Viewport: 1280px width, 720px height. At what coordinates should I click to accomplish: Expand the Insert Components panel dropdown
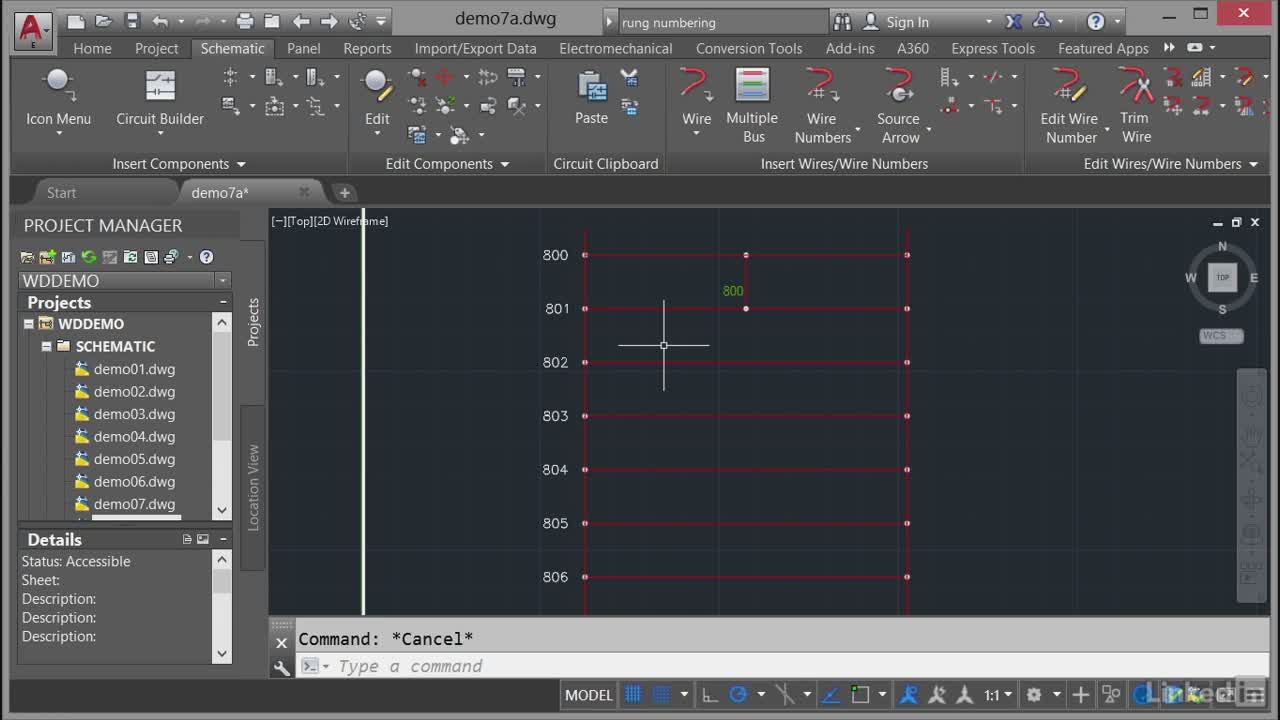coord(241,164)
